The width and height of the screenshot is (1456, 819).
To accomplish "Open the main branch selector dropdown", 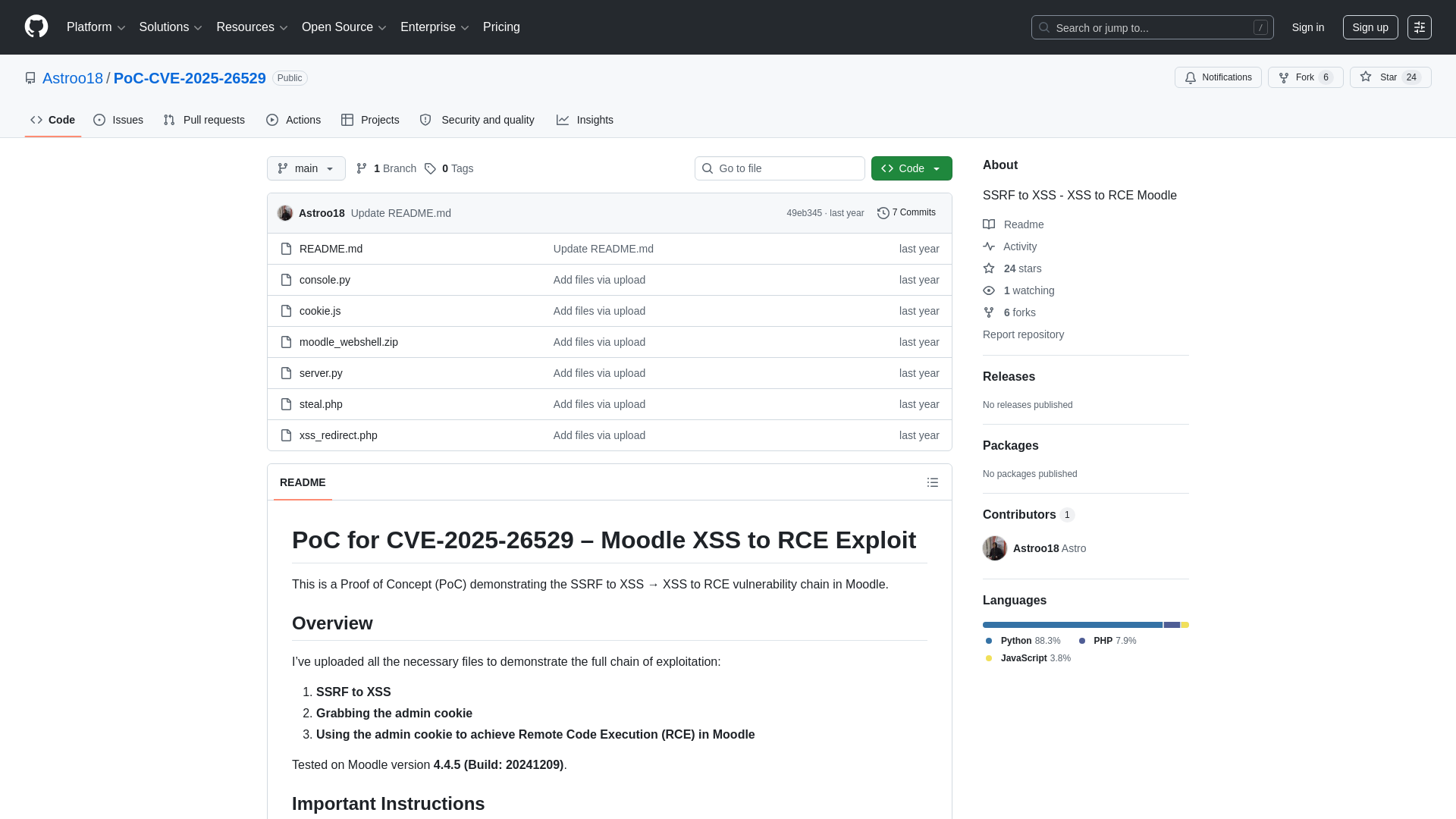I will [x=306, y=168].
